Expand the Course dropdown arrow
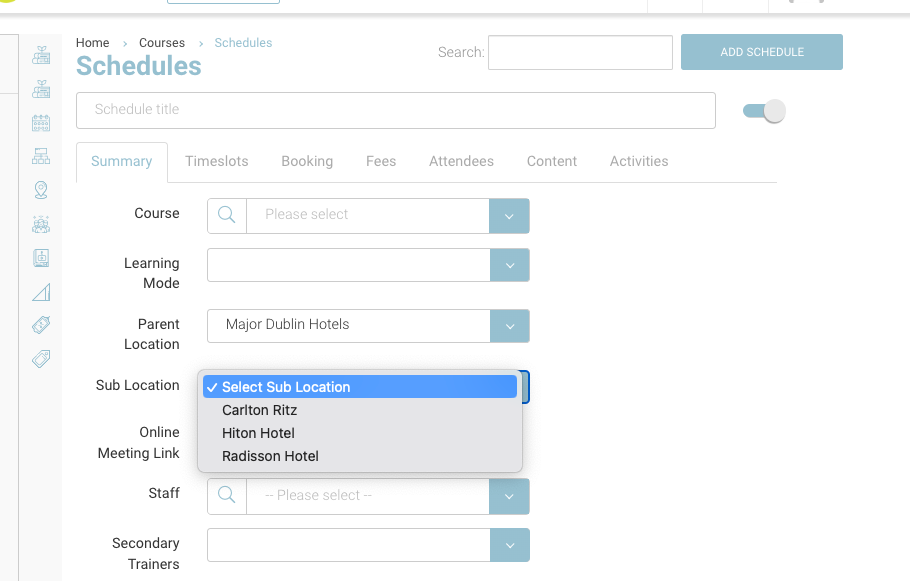This screenshot has width=910, height=581. [509, 215]
